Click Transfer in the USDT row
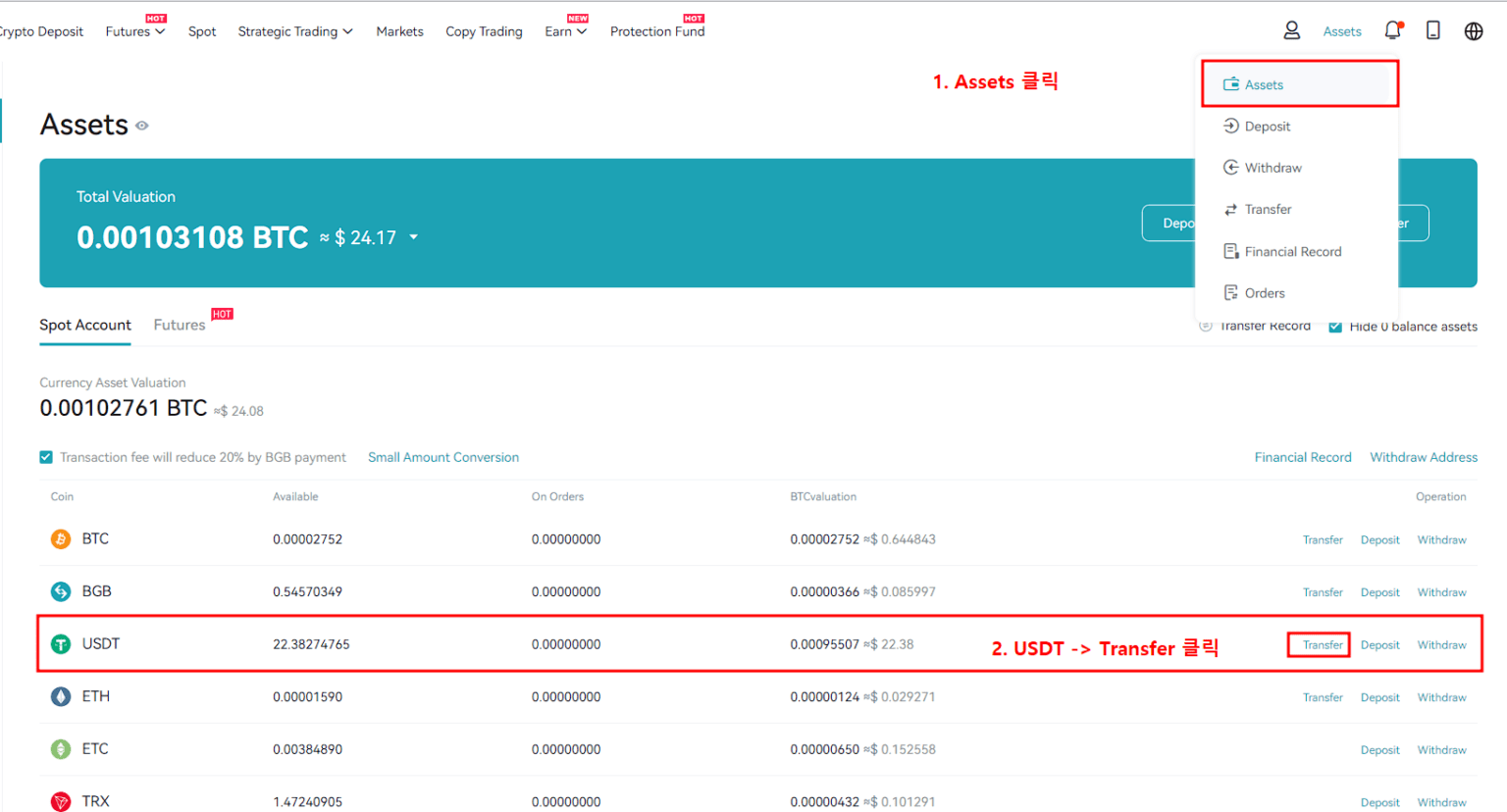Screen dimensions: 1507x812 (x=1322, y=644)
